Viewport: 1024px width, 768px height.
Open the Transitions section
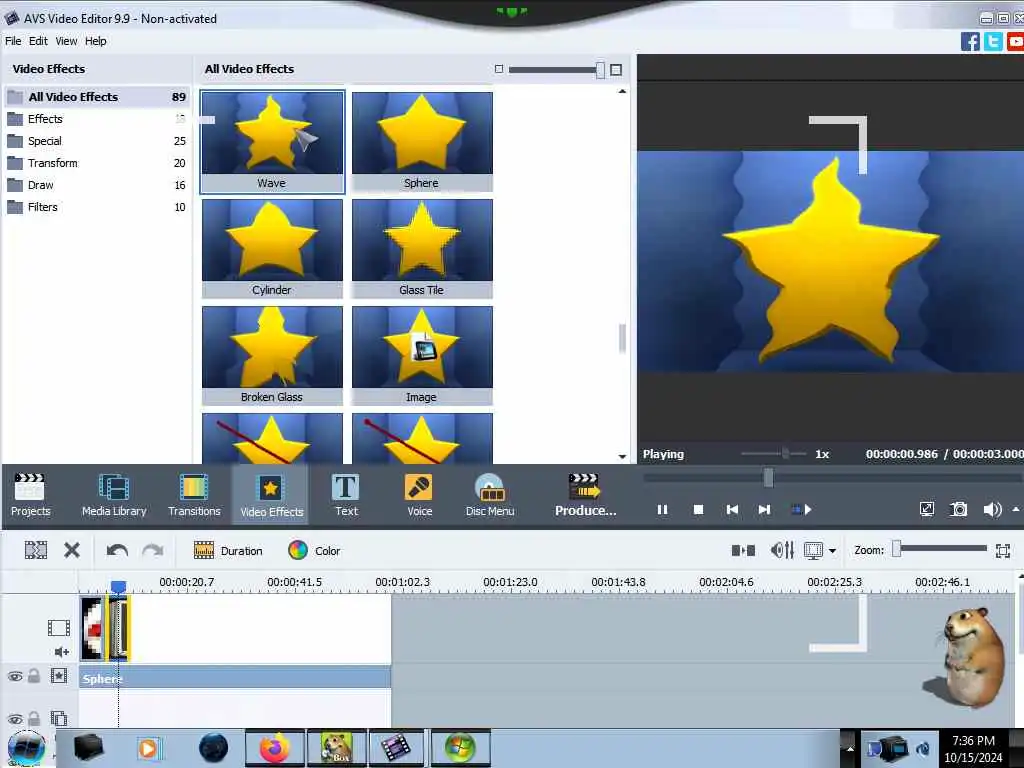tap(194, 495)
